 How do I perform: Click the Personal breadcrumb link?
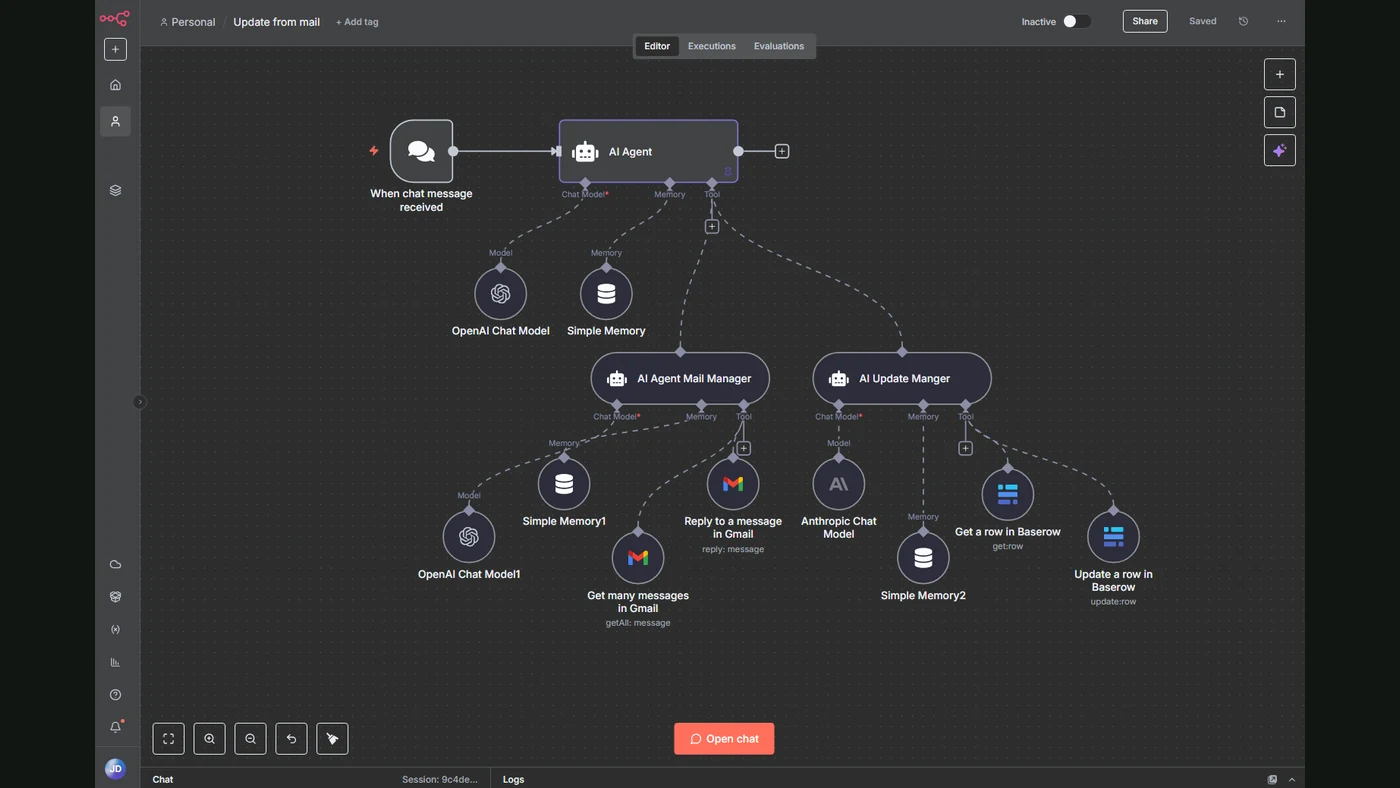coord(187,22)
